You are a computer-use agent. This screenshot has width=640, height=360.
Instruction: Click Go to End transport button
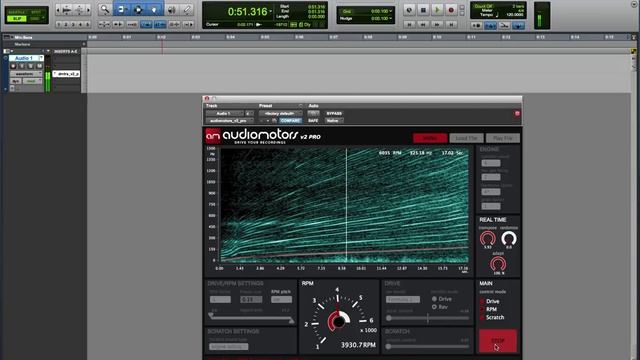(451, 25)
